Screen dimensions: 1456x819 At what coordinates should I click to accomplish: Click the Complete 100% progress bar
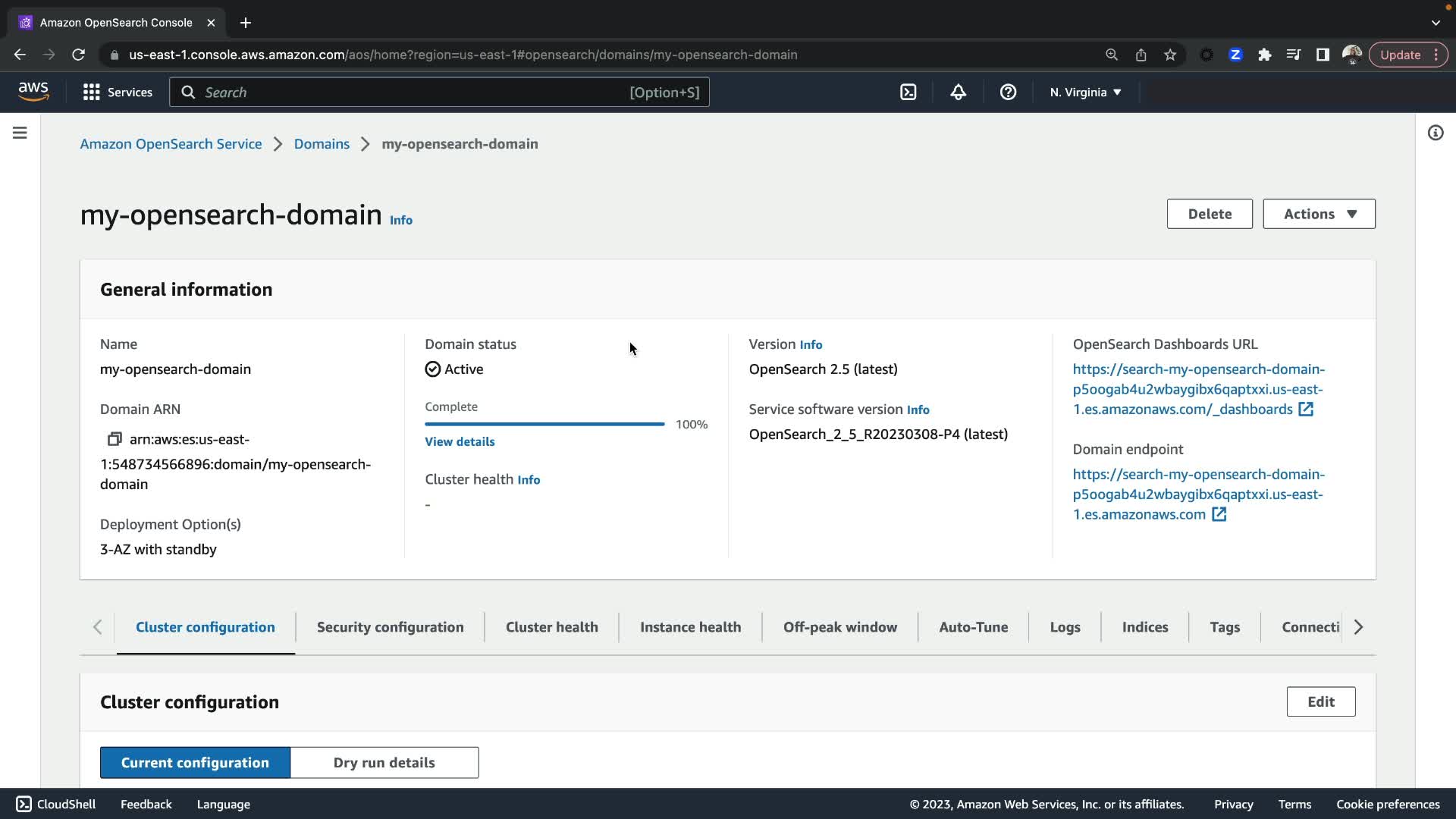(544, 424)
